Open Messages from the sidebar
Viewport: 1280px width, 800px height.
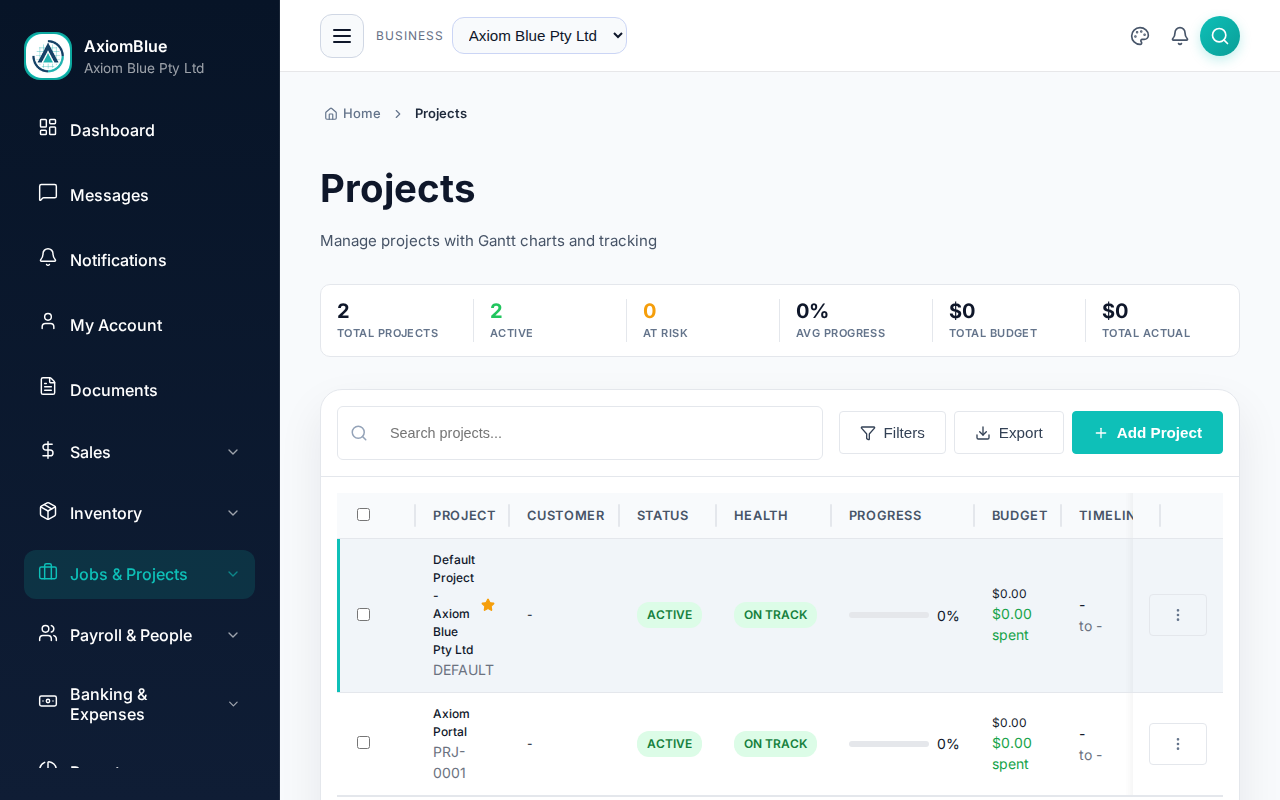[139, 195]
